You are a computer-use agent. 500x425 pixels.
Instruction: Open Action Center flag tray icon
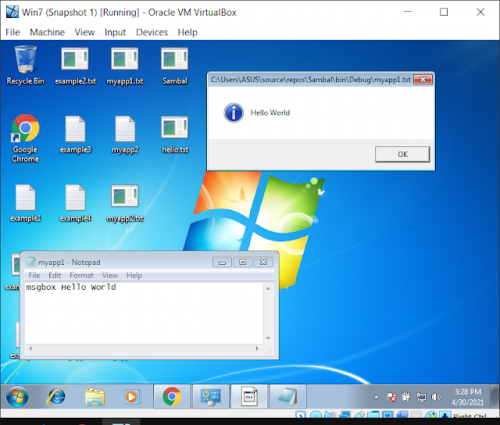(391, 397)
